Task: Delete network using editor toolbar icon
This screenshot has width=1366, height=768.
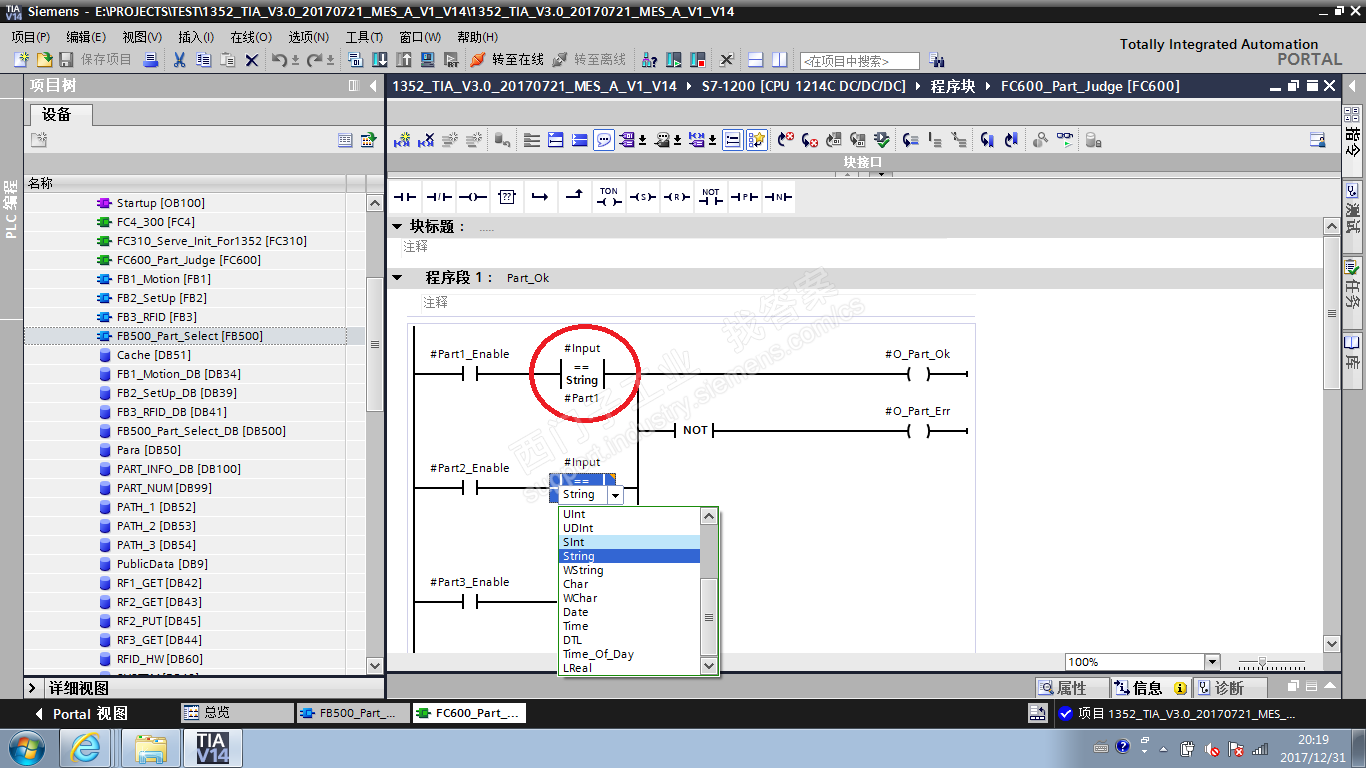Action: coord(427,140)
